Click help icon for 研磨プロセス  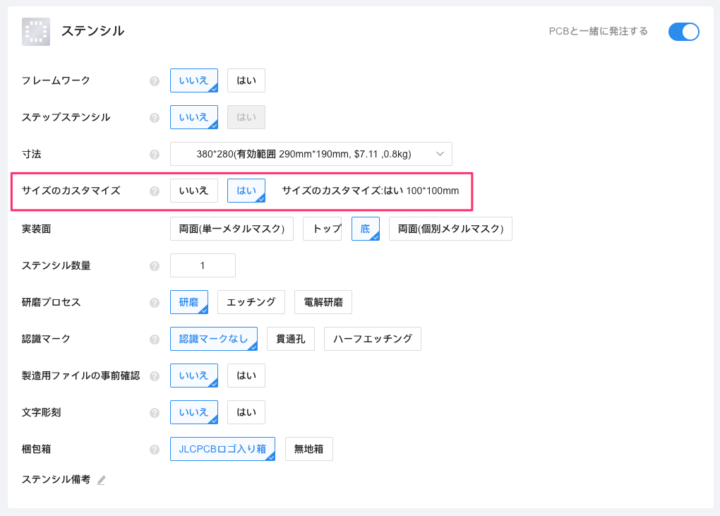(x=154, y=302)
